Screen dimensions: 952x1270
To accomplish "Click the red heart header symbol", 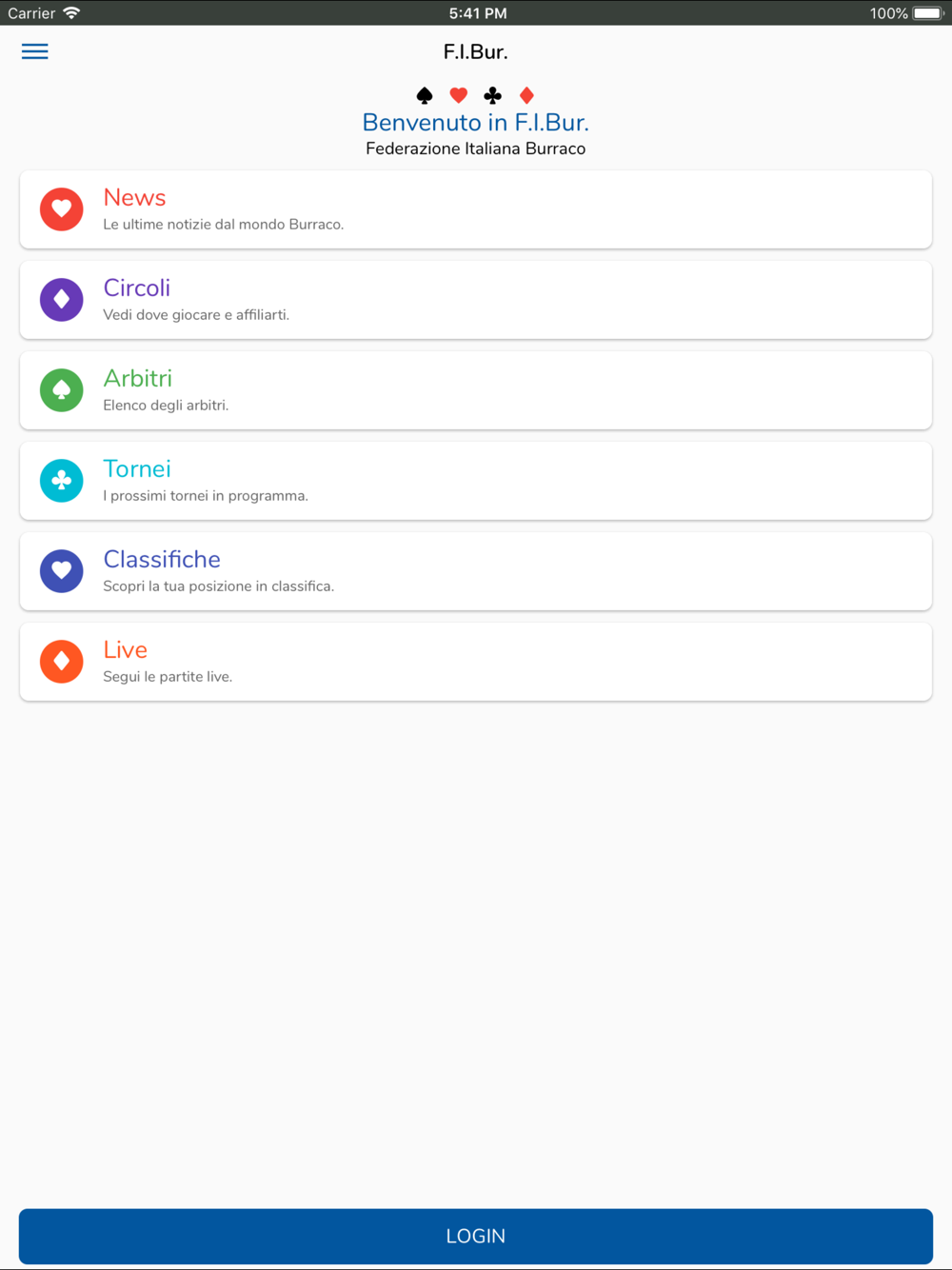I will (x=459, y=95).
